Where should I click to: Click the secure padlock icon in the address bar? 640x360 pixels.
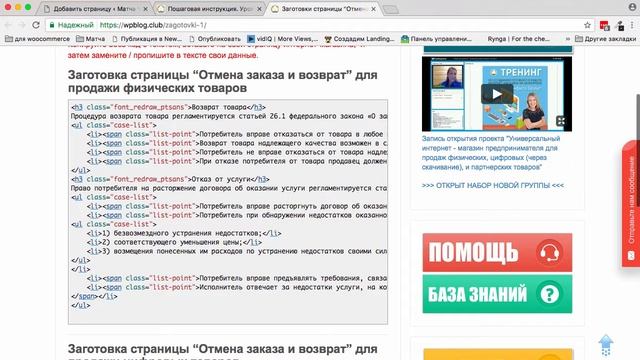[x=52, y=25]
